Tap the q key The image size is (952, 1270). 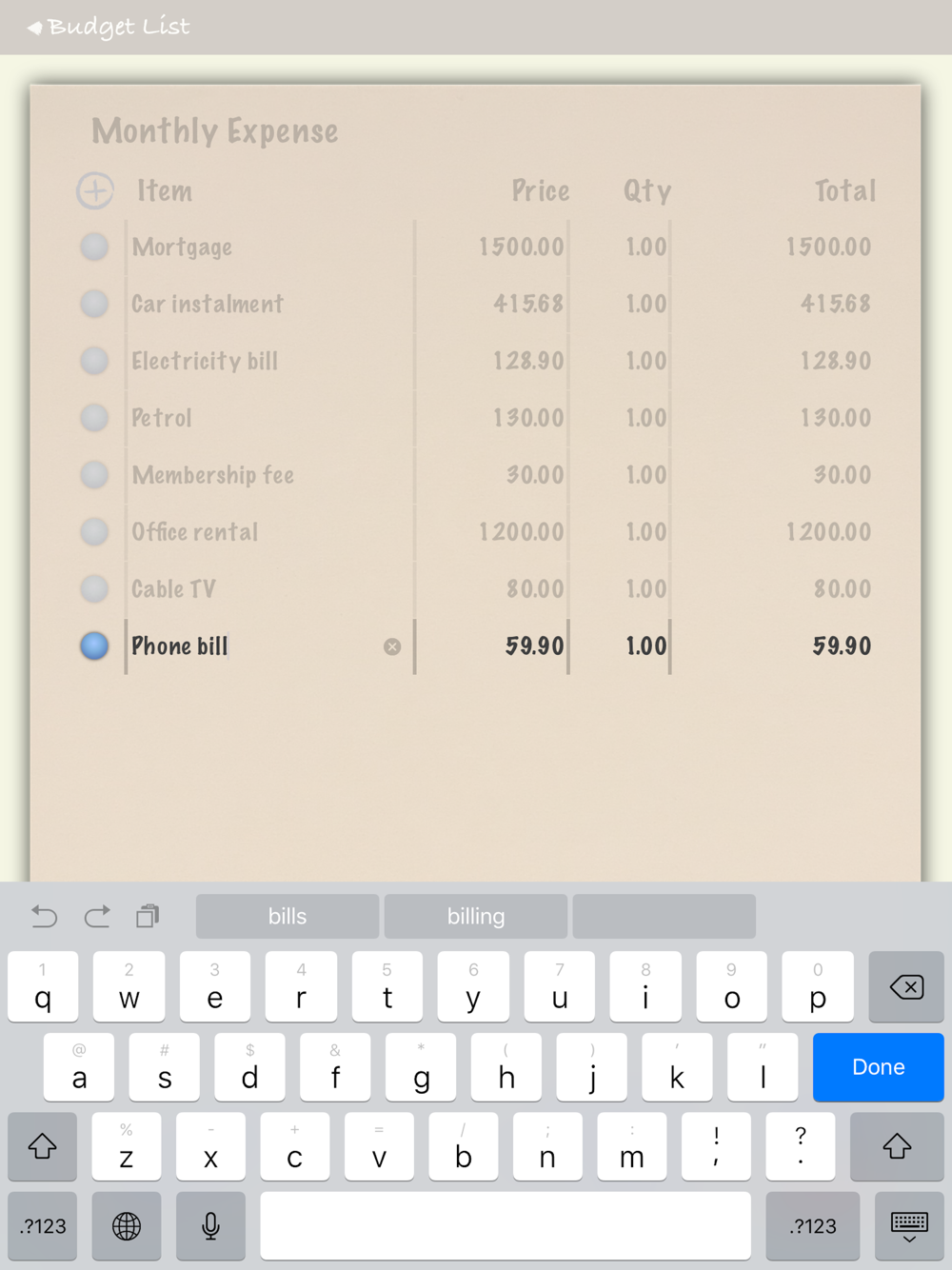tap(43, 986)
